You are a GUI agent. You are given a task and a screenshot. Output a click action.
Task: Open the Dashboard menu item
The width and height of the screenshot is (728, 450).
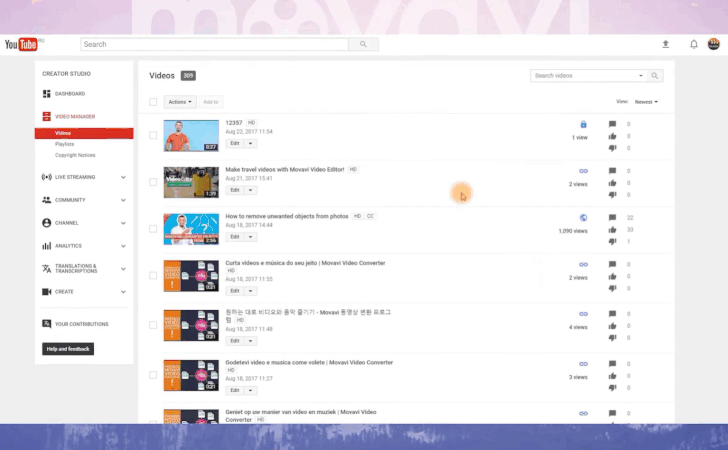(70, 94)
